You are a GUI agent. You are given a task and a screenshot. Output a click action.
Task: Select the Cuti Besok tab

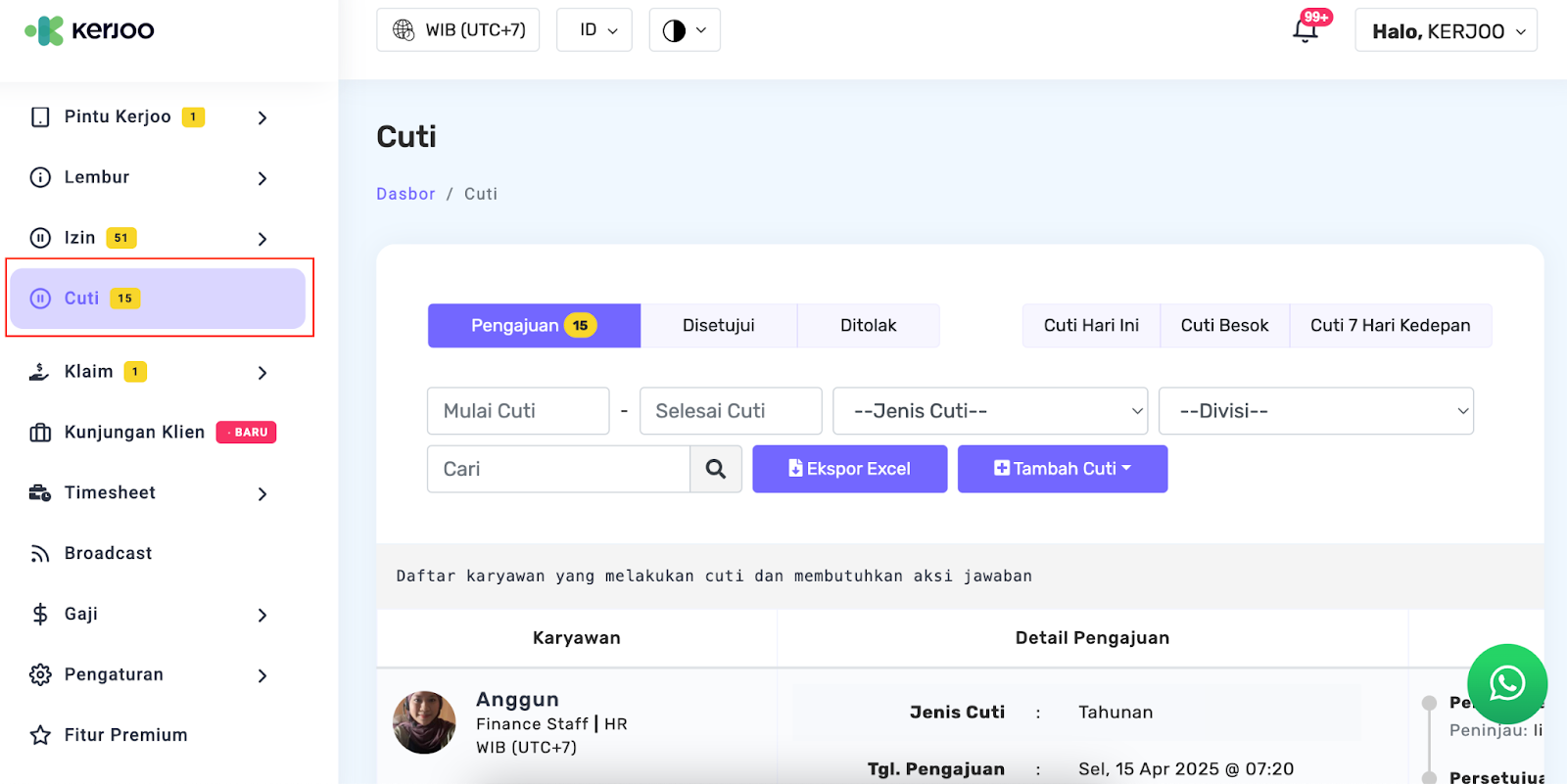[x=1224, y=326]
